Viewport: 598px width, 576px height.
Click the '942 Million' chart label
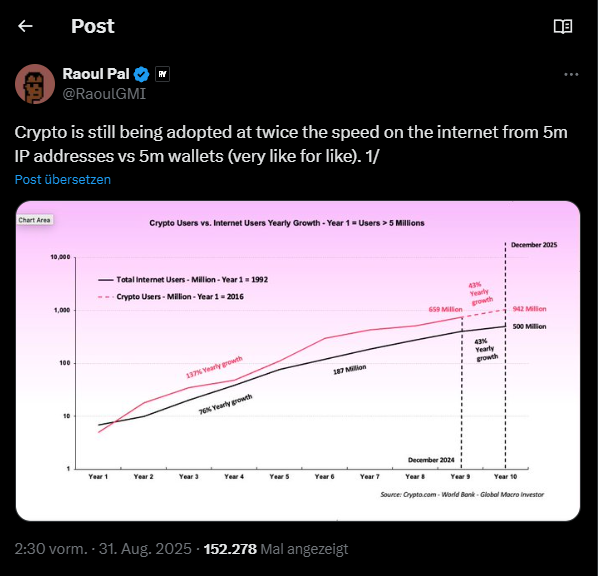[x=529, y=309]
